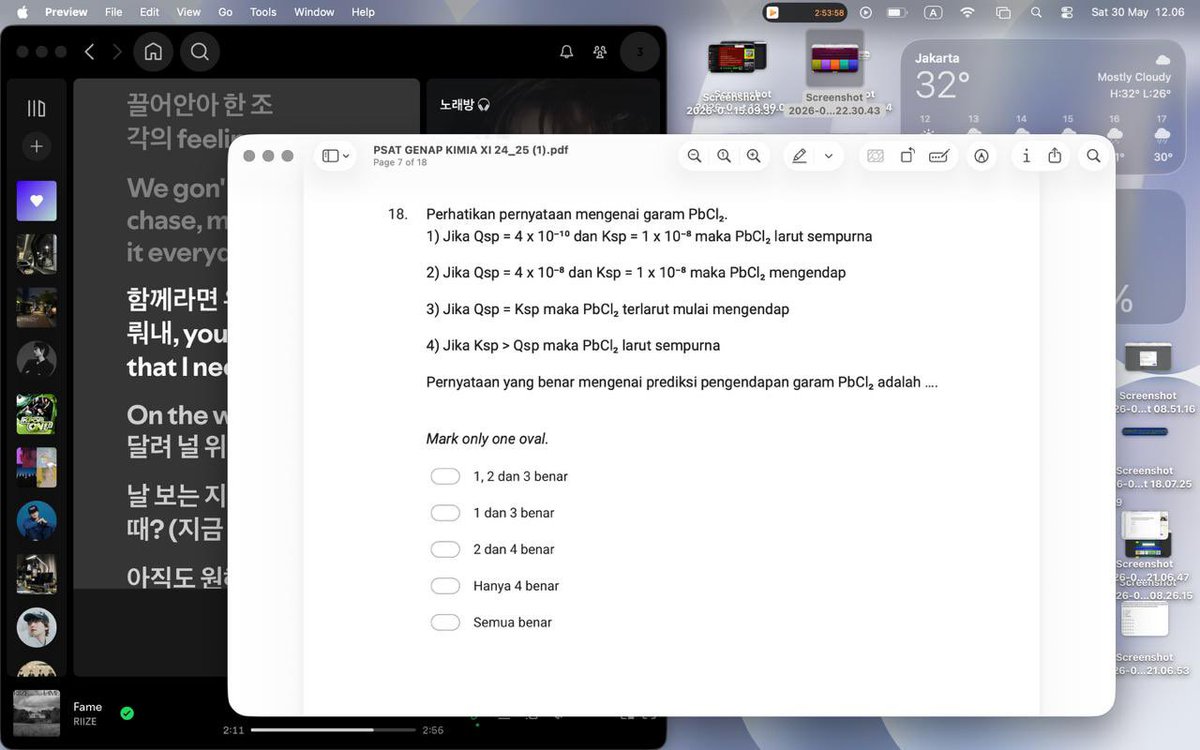Screen dimensions: 1200x750
Task: Open Spotlight search in menu bar
Action: (1036, 12)
